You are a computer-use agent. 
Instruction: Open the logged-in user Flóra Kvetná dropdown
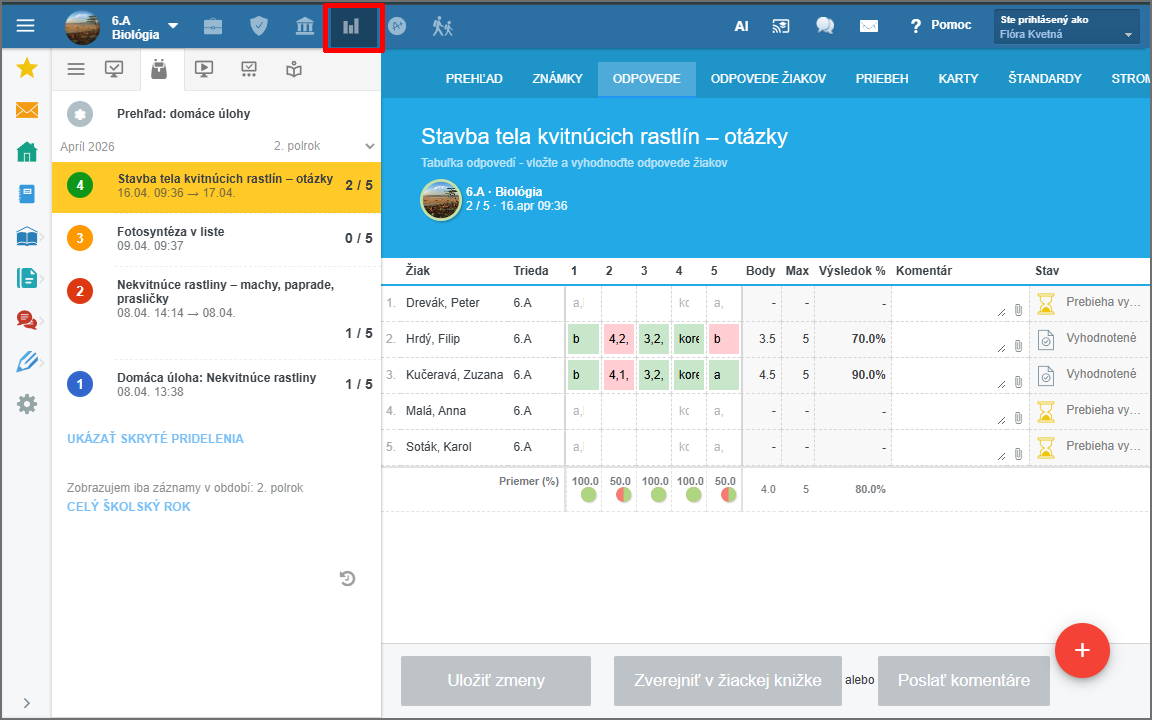[1067, 27]
